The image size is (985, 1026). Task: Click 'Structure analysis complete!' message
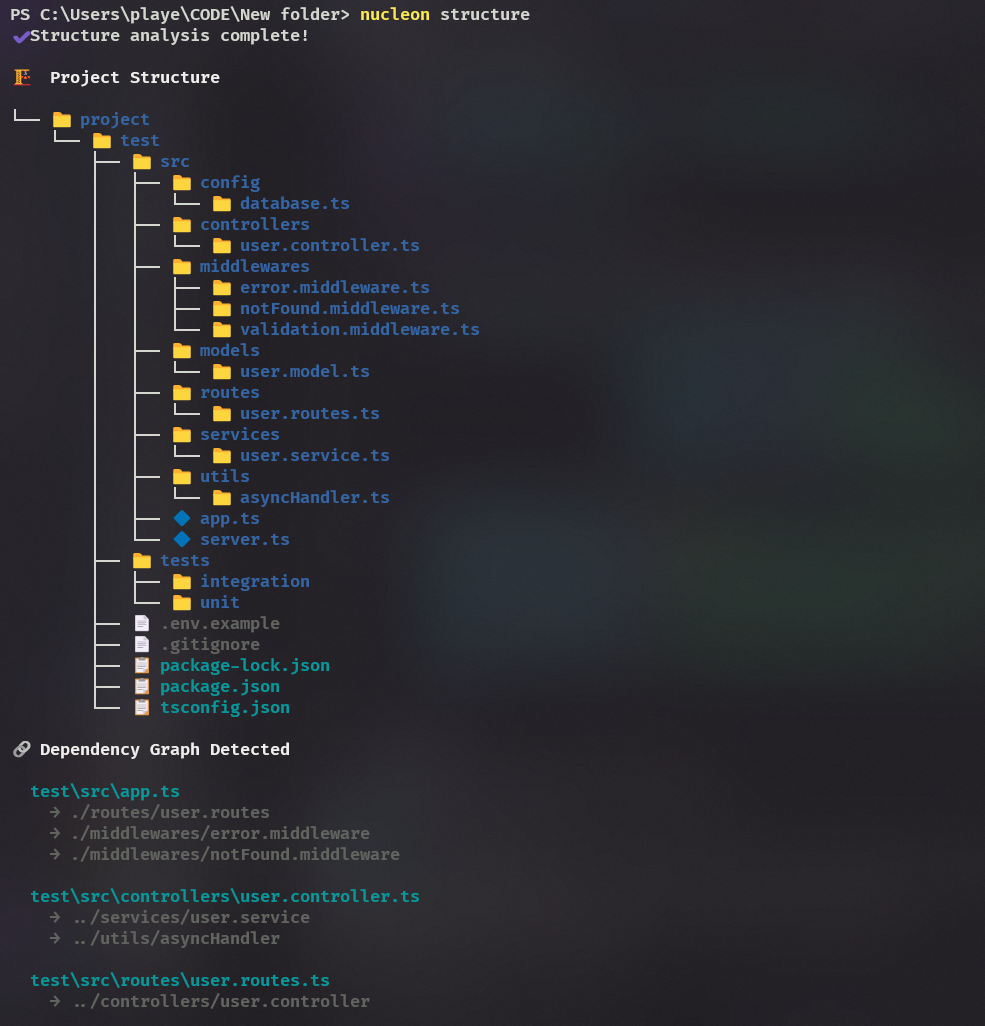pyautogui.click(x=170, y=35)
